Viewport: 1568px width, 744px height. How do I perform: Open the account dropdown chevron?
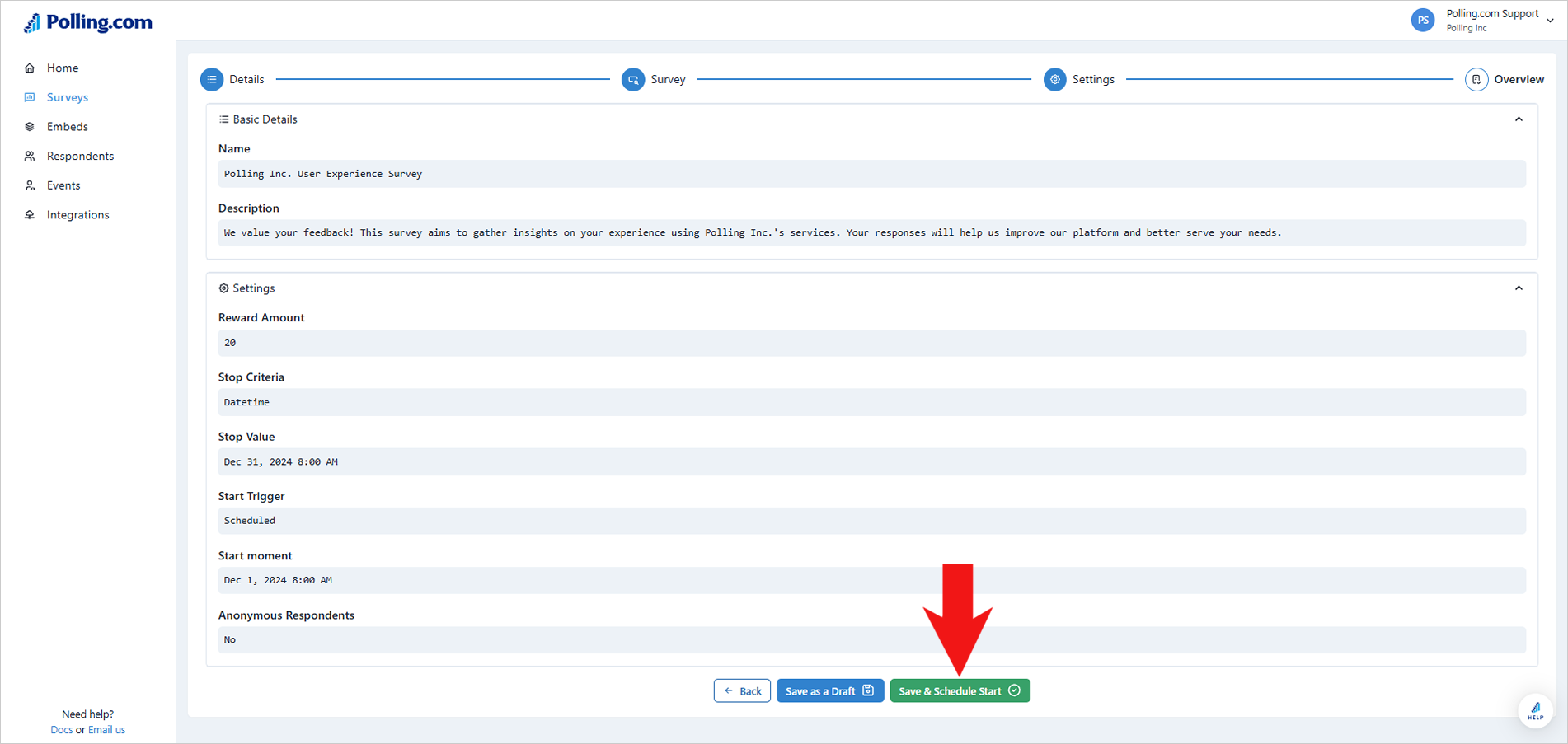pos(1550,21)
